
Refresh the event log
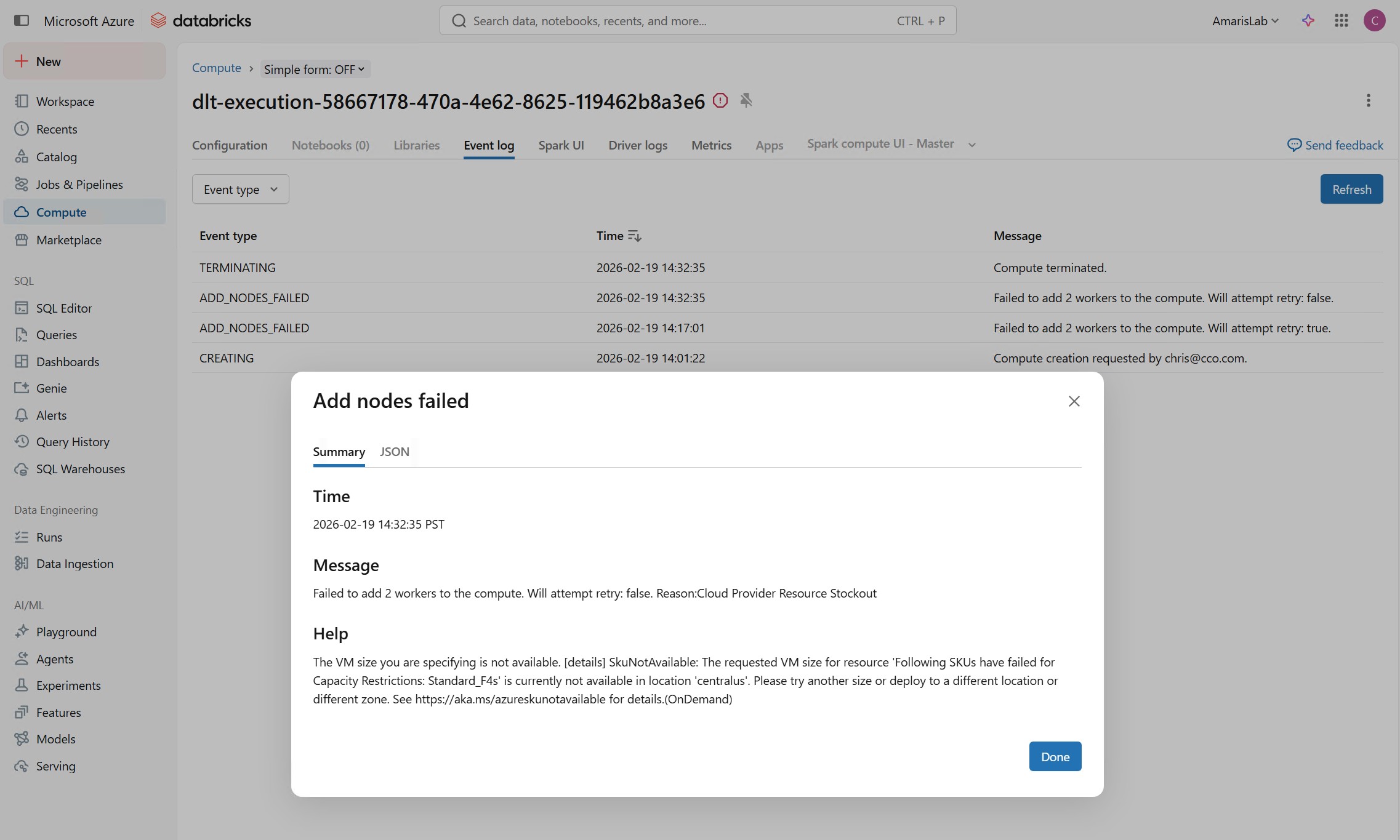click(1351, 189)
